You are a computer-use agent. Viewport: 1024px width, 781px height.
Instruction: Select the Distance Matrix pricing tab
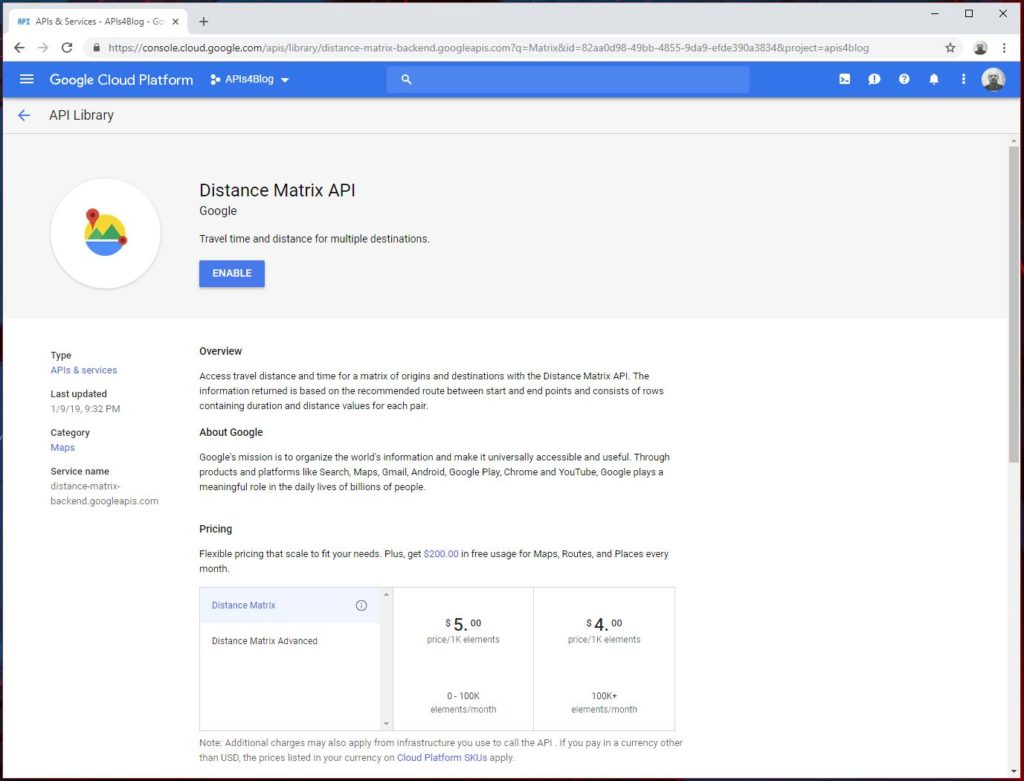pyautogui.click(x=243, y=605)
